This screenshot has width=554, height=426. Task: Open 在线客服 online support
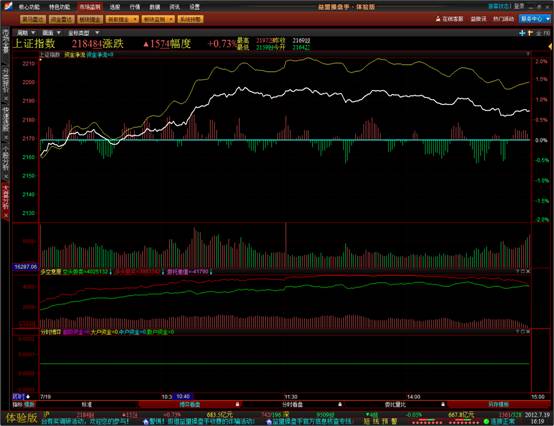[x=449, y=19]
